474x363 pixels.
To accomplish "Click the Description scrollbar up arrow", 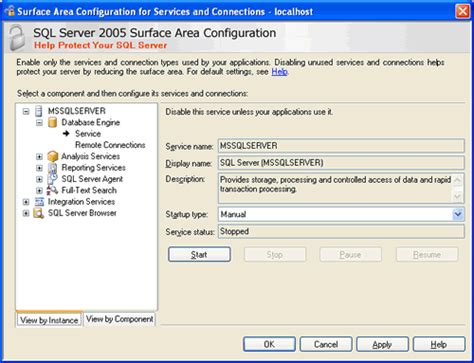I will 457,180.
